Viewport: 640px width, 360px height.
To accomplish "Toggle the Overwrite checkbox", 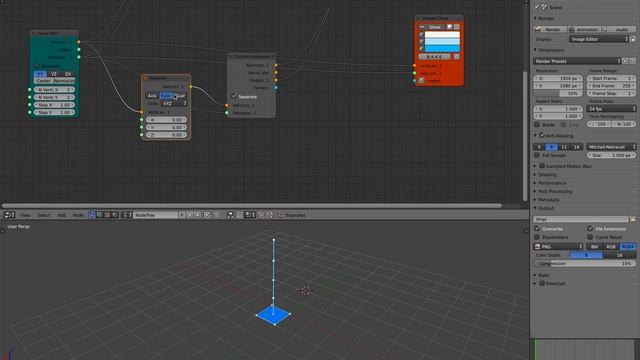I will [537, 229].
